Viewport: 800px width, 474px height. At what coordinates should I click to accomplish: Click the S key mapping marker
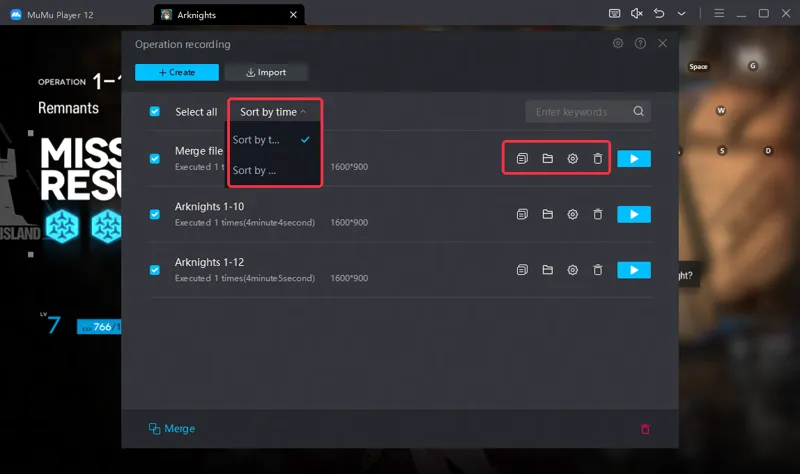[722, 151]
